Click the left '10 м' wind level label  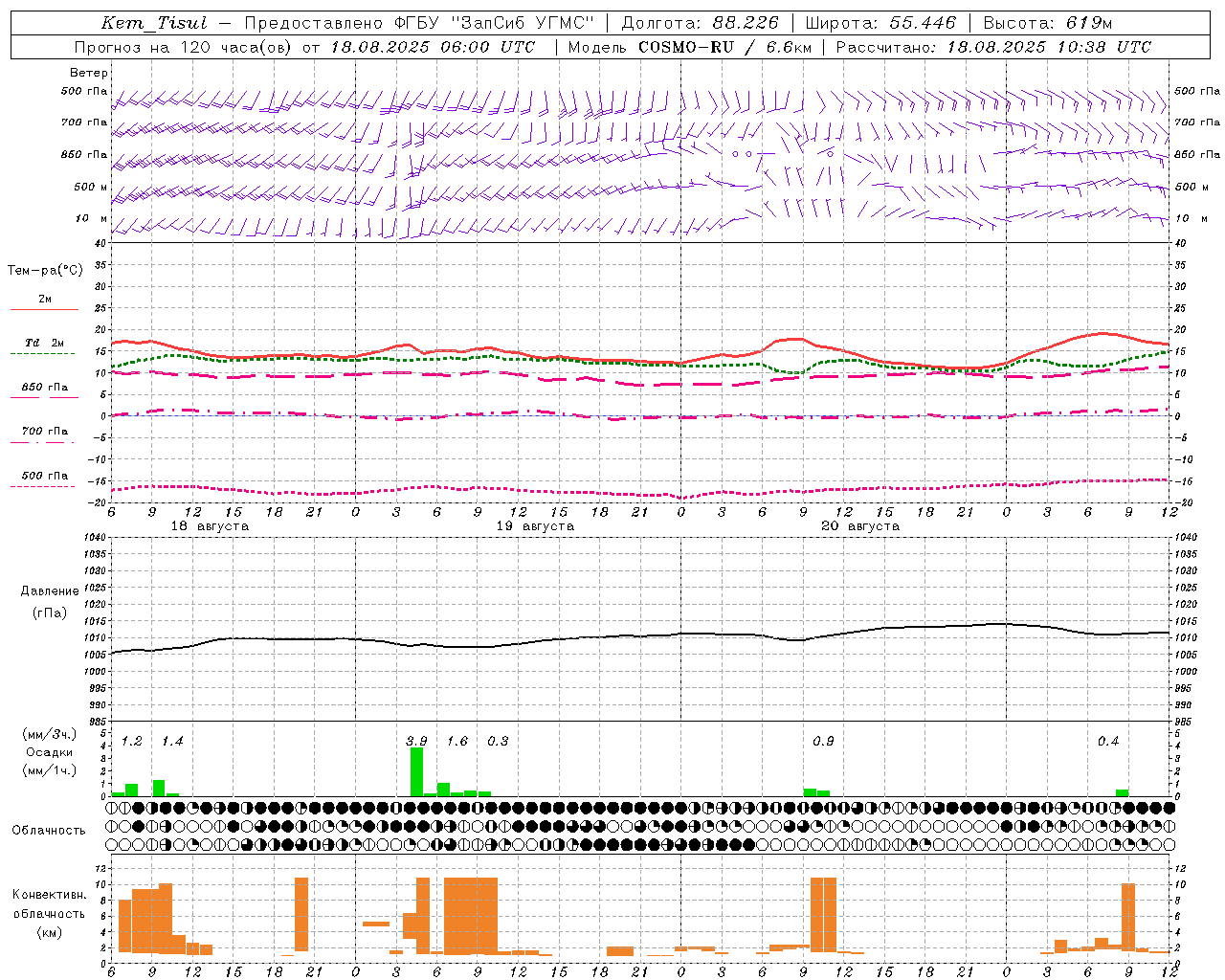coord(92,218)
